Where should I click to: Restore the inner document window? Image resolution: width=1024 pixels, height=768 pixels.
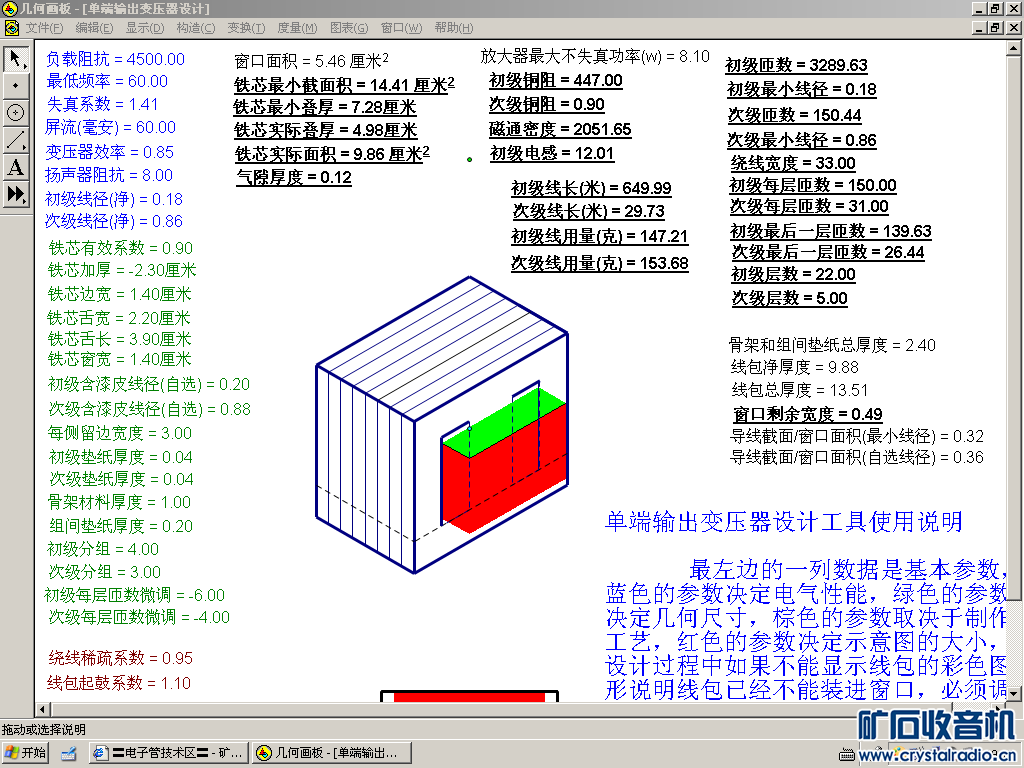[x=995, y=27]
